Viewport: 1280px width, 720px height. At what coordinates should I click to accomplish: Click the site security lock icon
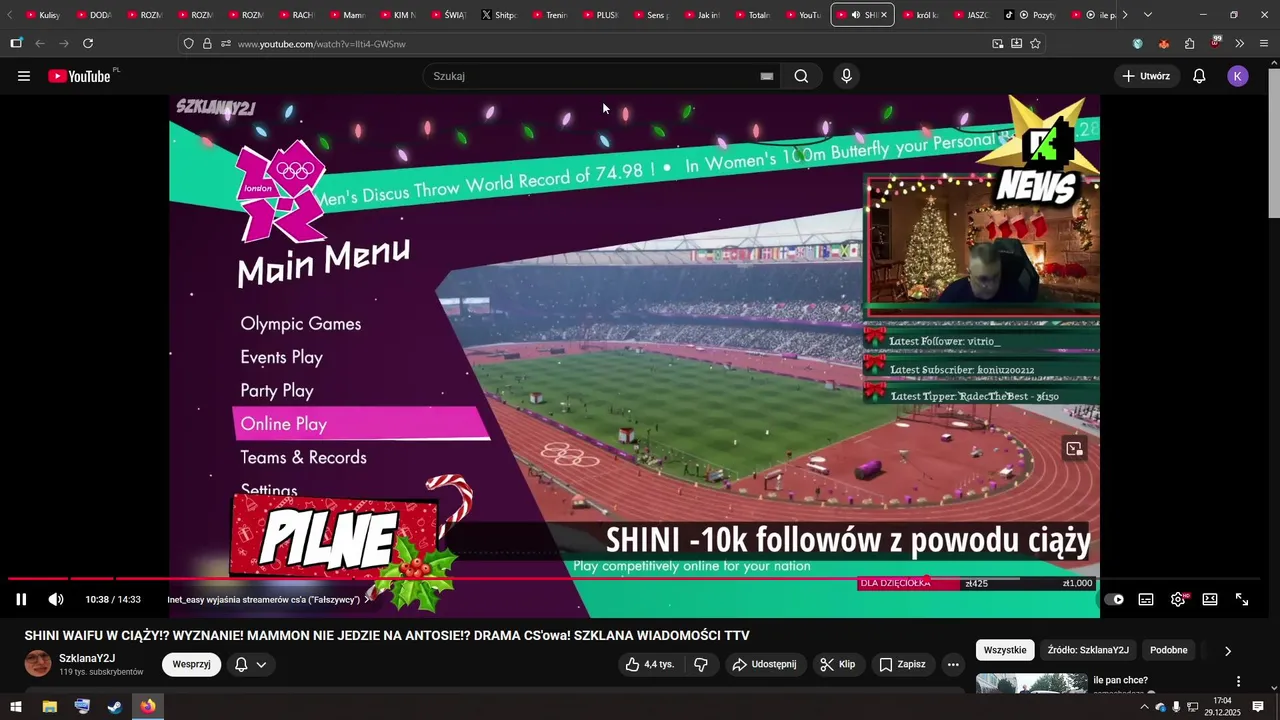pyautogui.click(x=207, y=44)
